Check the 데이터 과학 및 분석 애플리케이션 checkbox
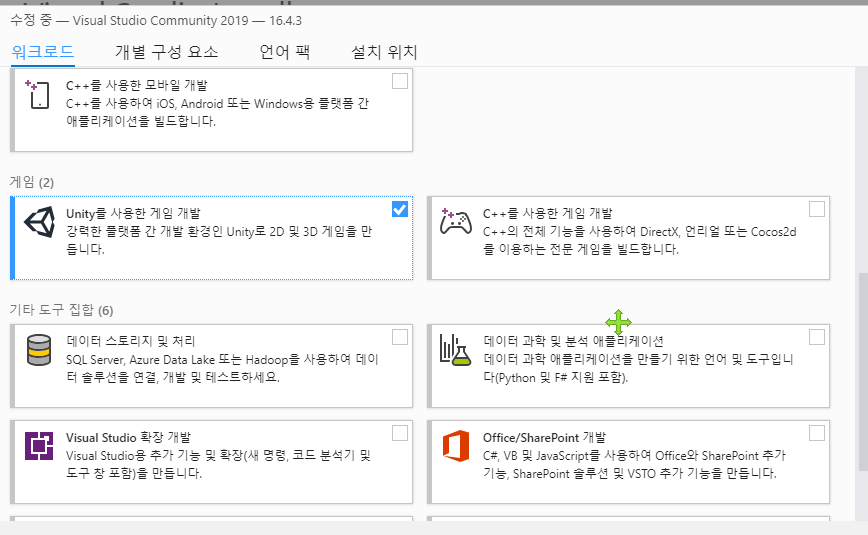This screenshot has height=535, width=868. [817, 337]
